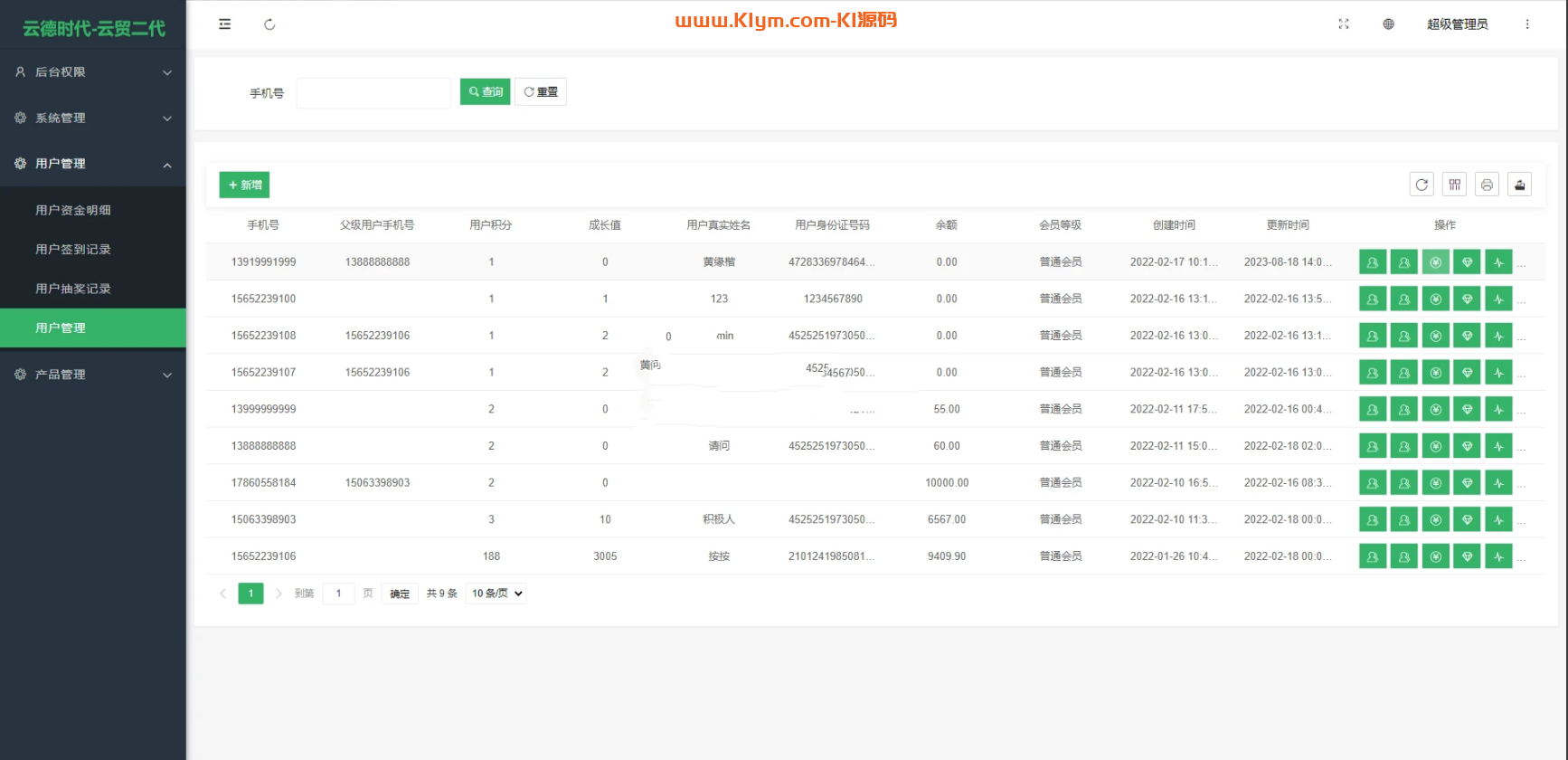
Task: Click the green 查询 search button
Action: tap(486, 91)
